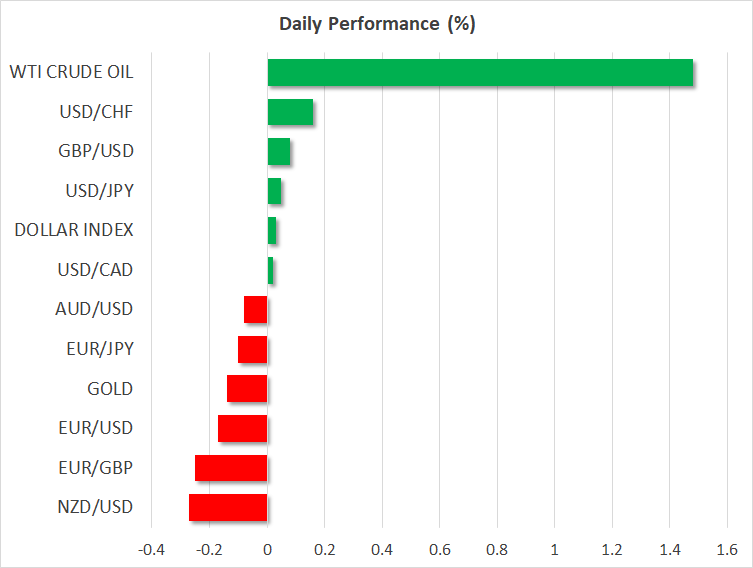The height and width of the screenshot is (568, 753).
Task: Click the red NZD/USD bar
Action: click(228, 507)
